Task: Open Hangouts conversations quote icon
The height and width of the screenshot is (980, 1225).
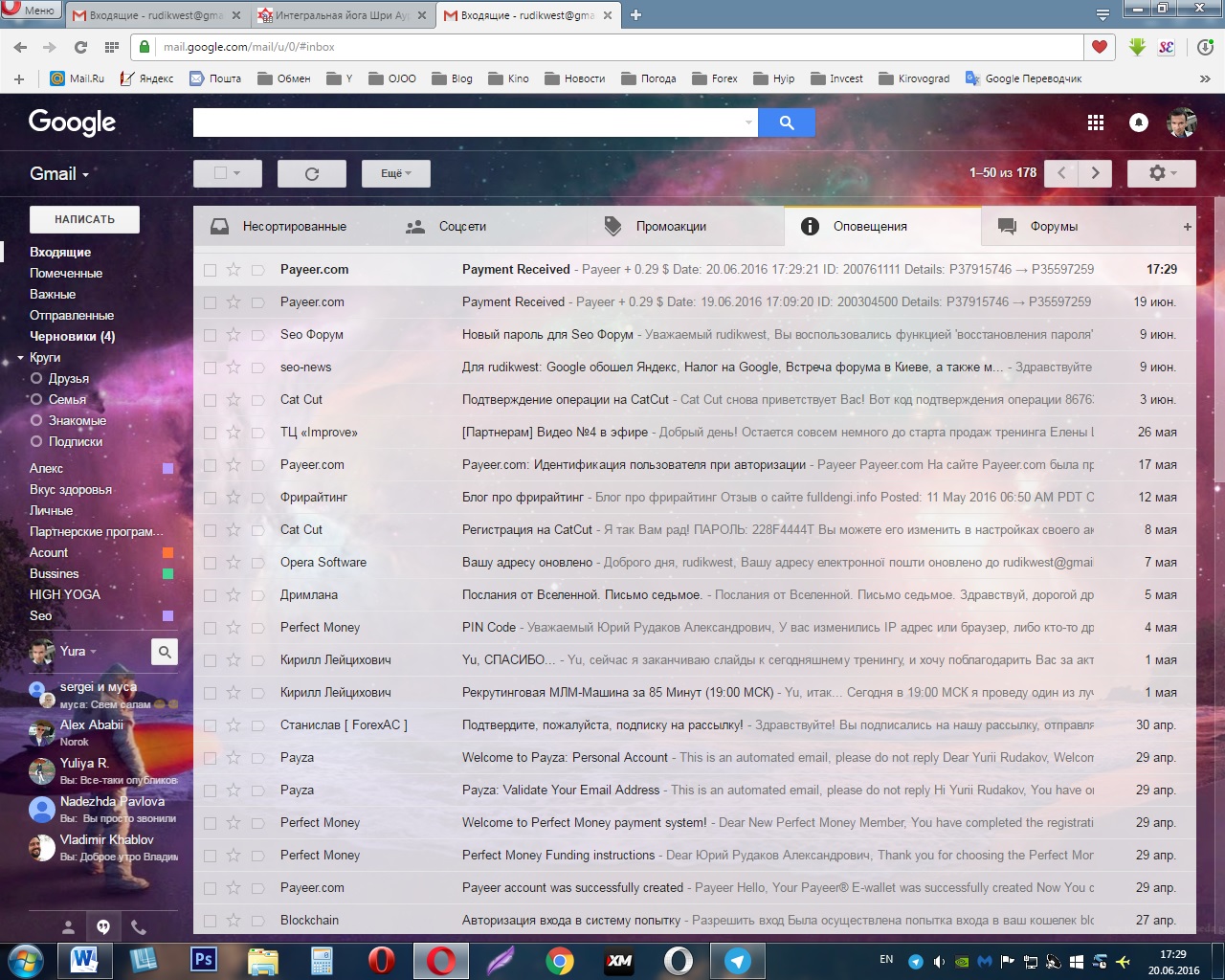Action: click(103, 926)
